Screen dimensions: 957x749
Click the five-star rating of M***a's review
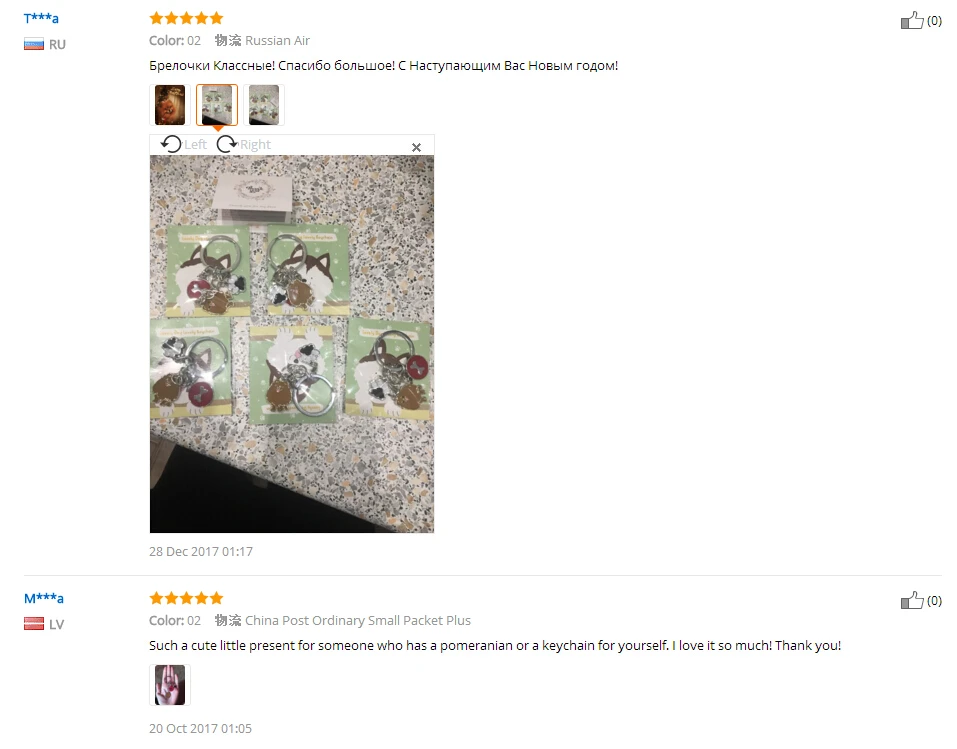[x=186, y=598]
